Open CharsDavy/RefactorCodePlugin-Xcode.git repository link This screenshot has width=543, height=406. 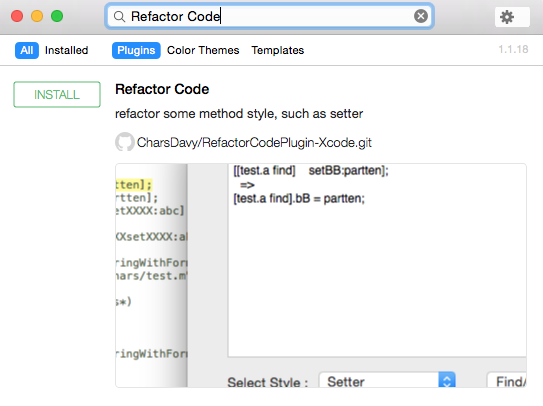pyautogui.click(x=254, y=142)
